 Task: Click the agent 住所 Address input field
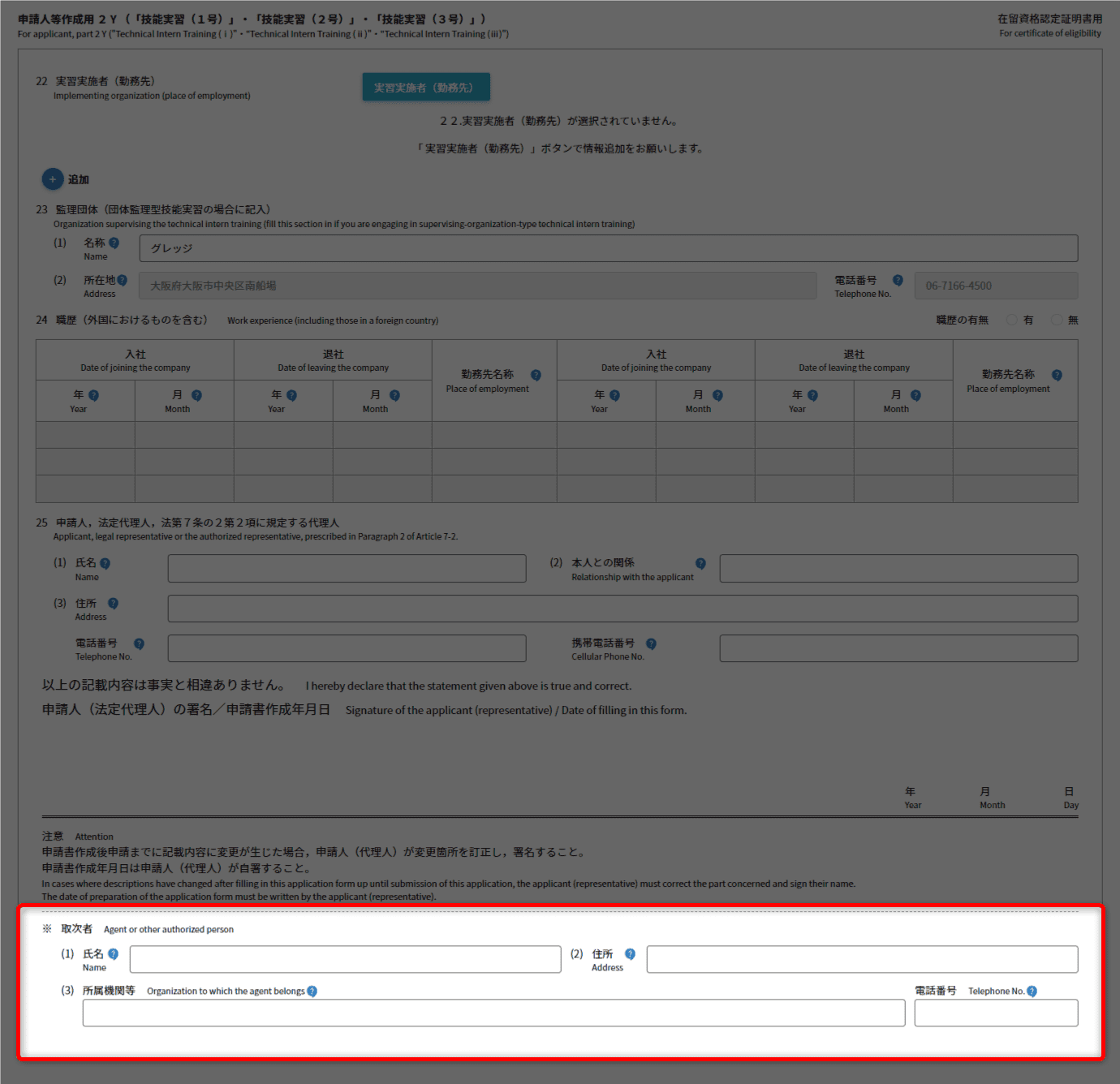pyautogui.click(x=862, y=959)
